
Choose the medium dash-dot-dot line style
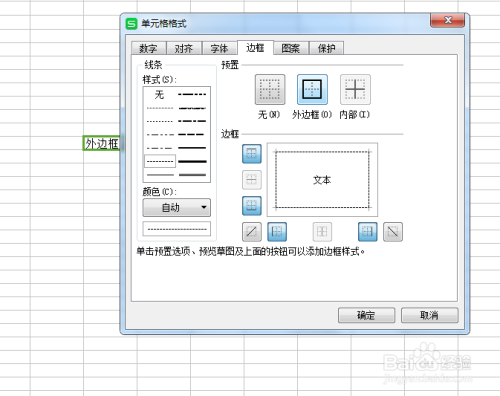tap(192, 95)
